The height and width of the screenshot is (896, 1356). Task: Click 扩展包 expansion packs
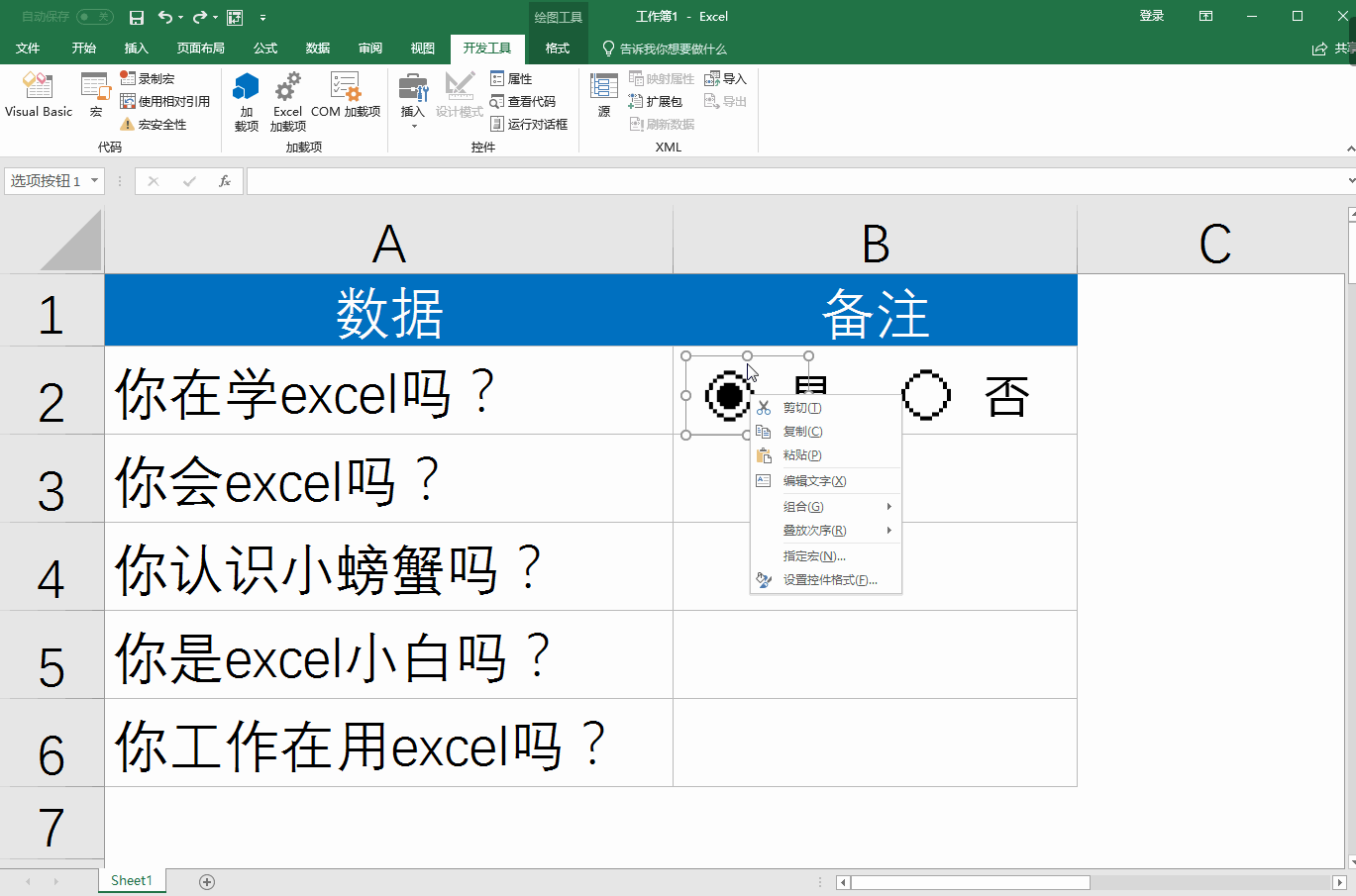coord(656,101)
